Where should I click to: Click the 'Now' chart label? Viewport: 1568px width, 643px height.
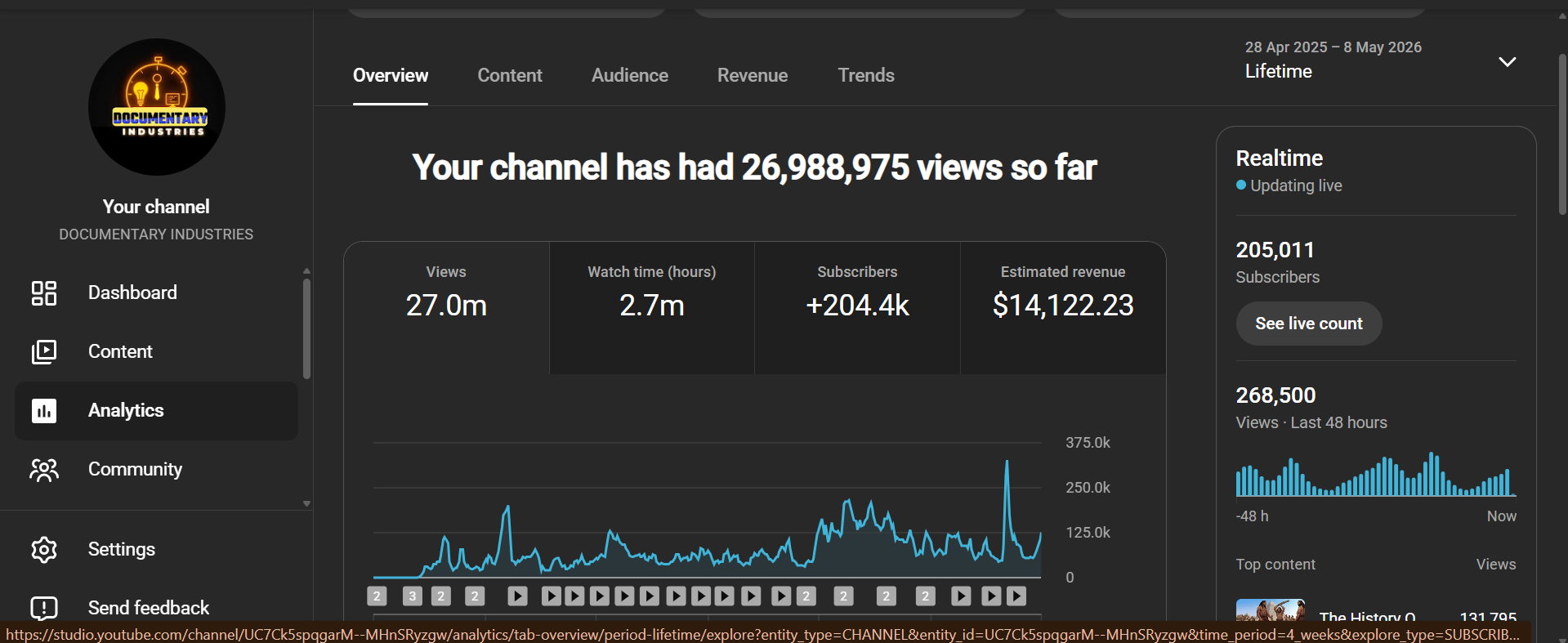click(1501, 516)
